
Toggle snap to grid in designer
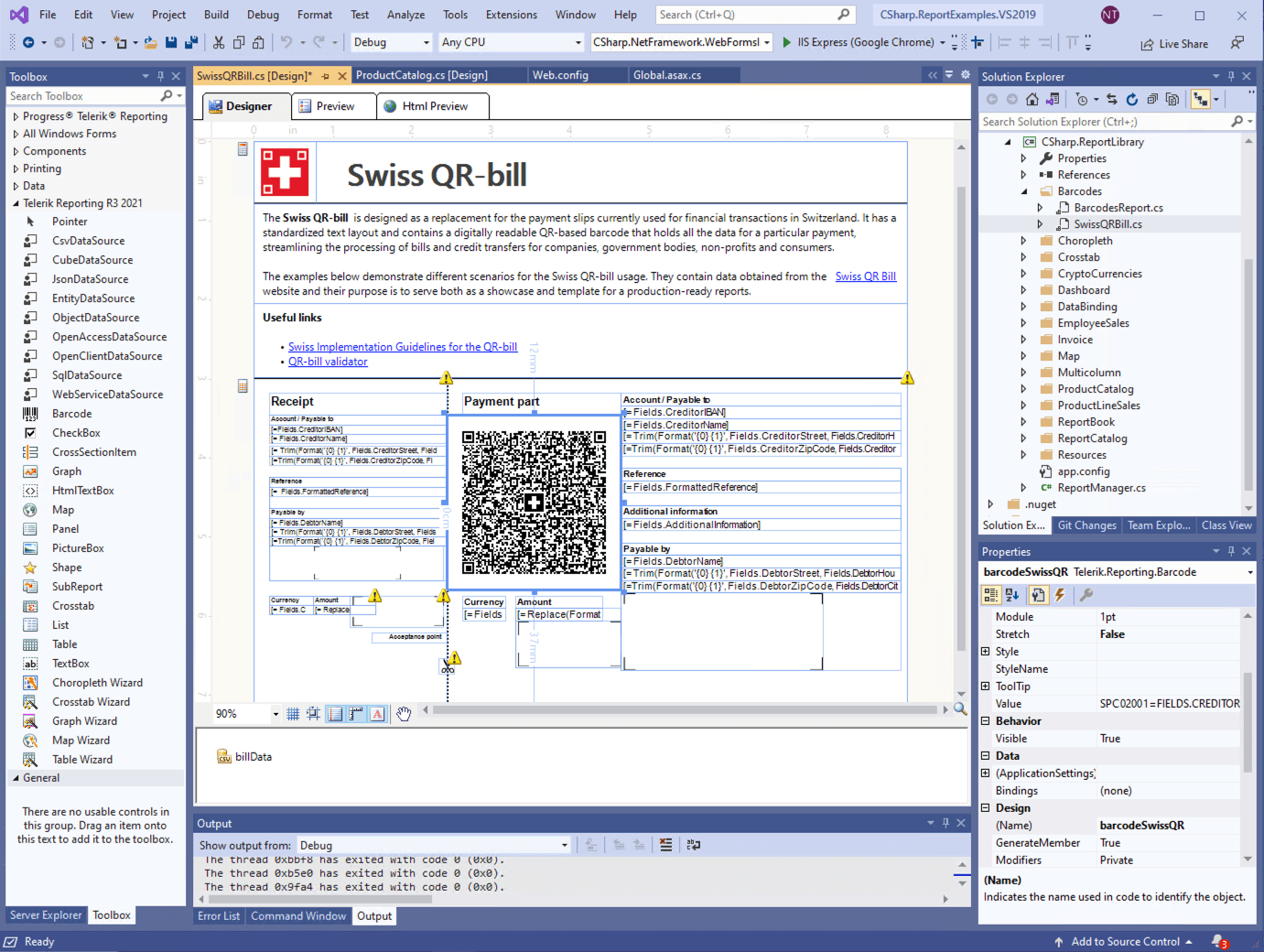(x=314, y=714)
